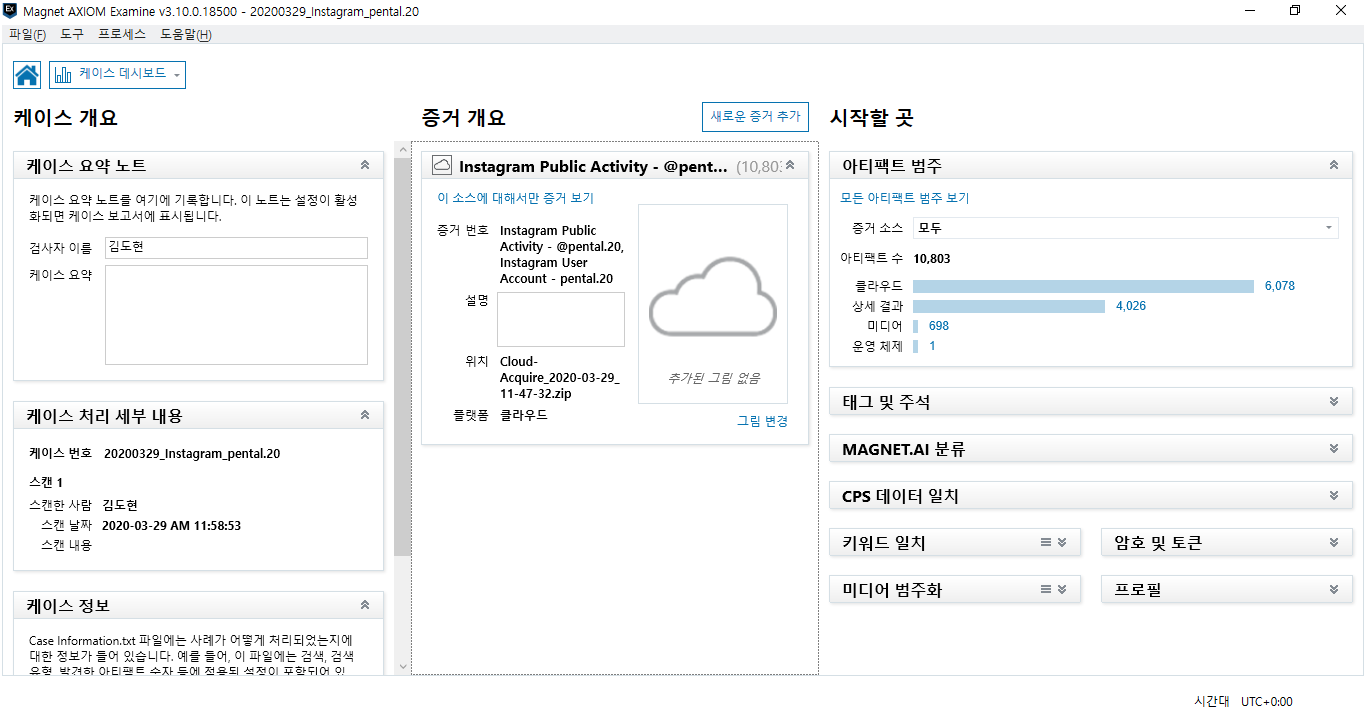The height and width of the screenshot is (728, 1366).
Task: Open the 도구 menu
Action: [x=72, y=34]
